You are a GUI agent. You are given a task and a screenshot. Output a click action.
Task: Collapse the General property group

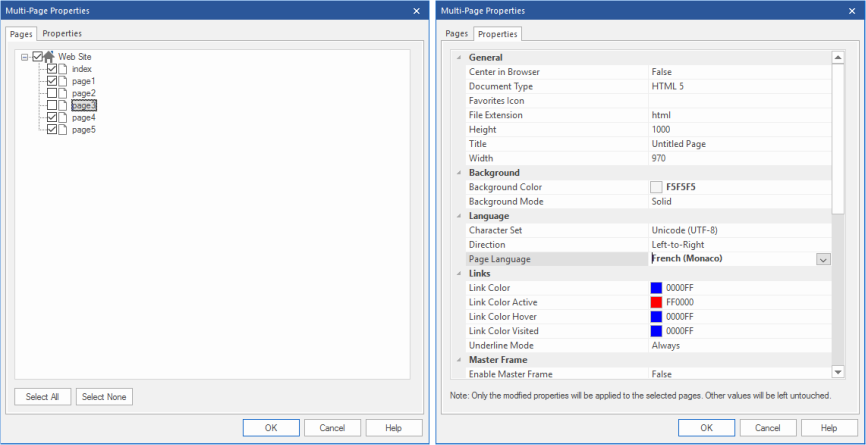pyautogui.click(x=458, y=57)
